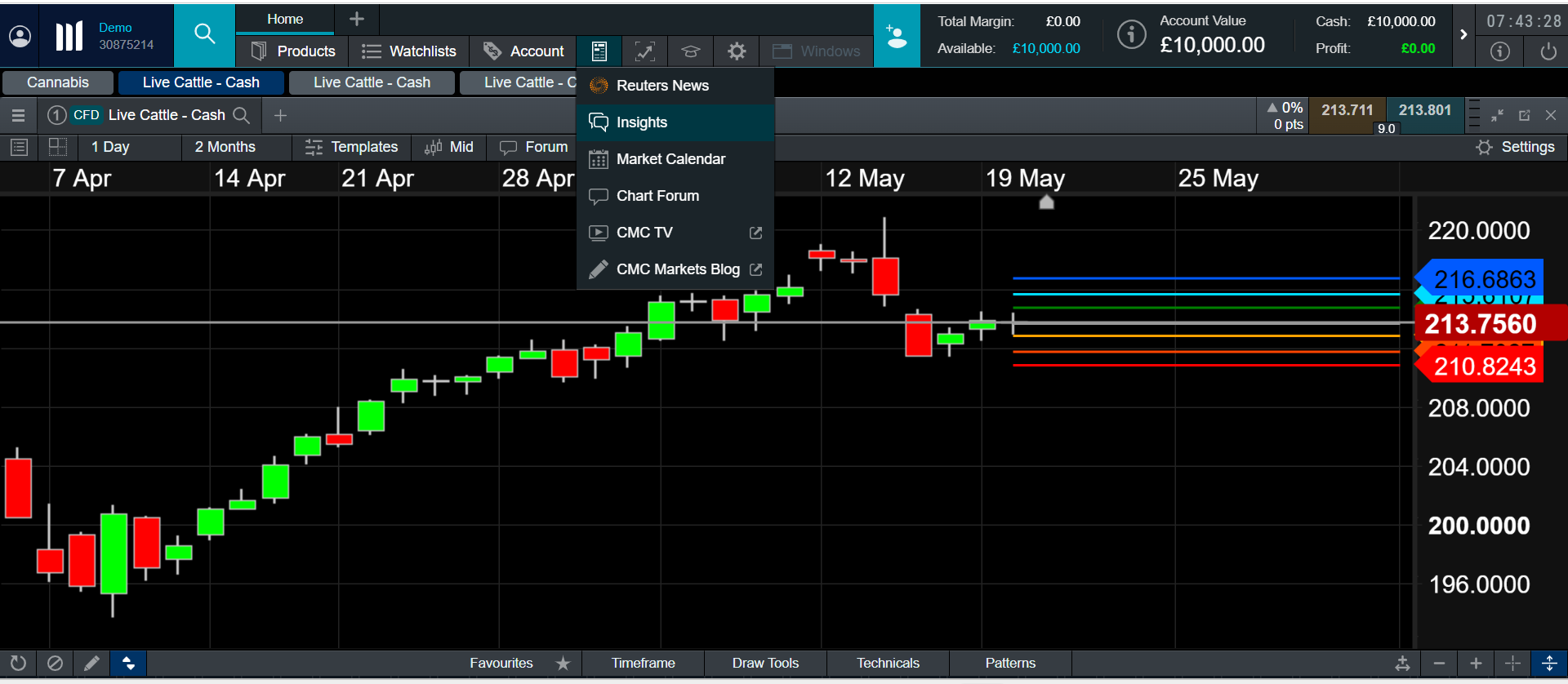
Task: Switch to the Cannabis tab
Action: (x=57, y=82)
